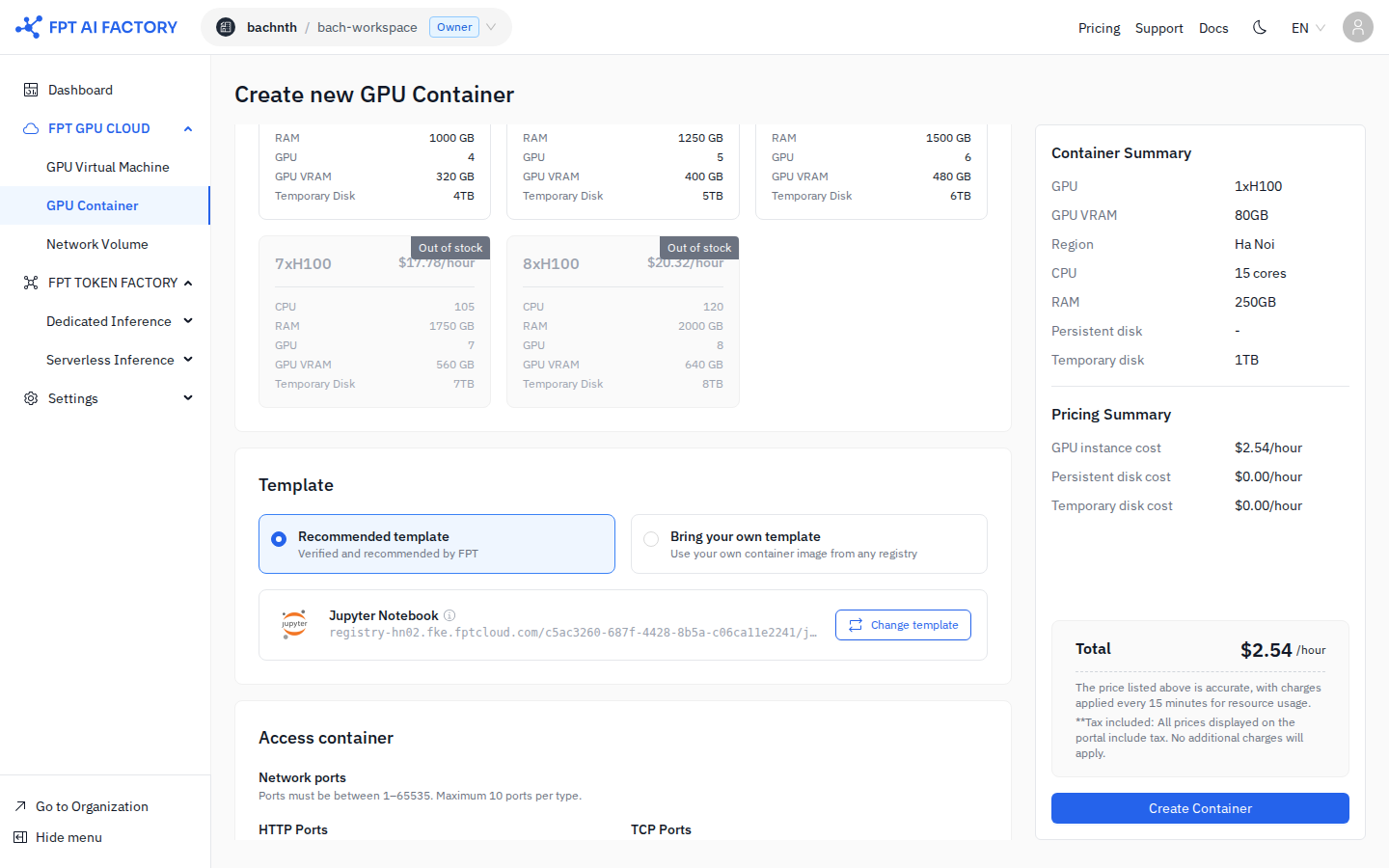The width and height of the screenshot is (1389, 868).
Task: Expand the Settings menu chevron
Action: pos(188,398)
